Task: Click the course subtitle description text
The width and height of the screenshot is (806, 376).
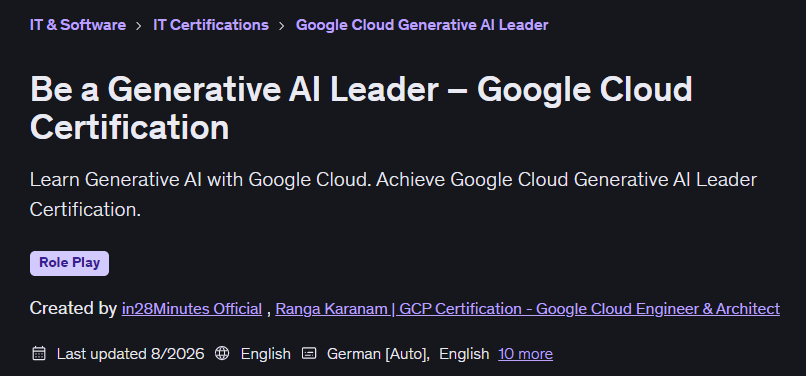Action: click(393, 194)
